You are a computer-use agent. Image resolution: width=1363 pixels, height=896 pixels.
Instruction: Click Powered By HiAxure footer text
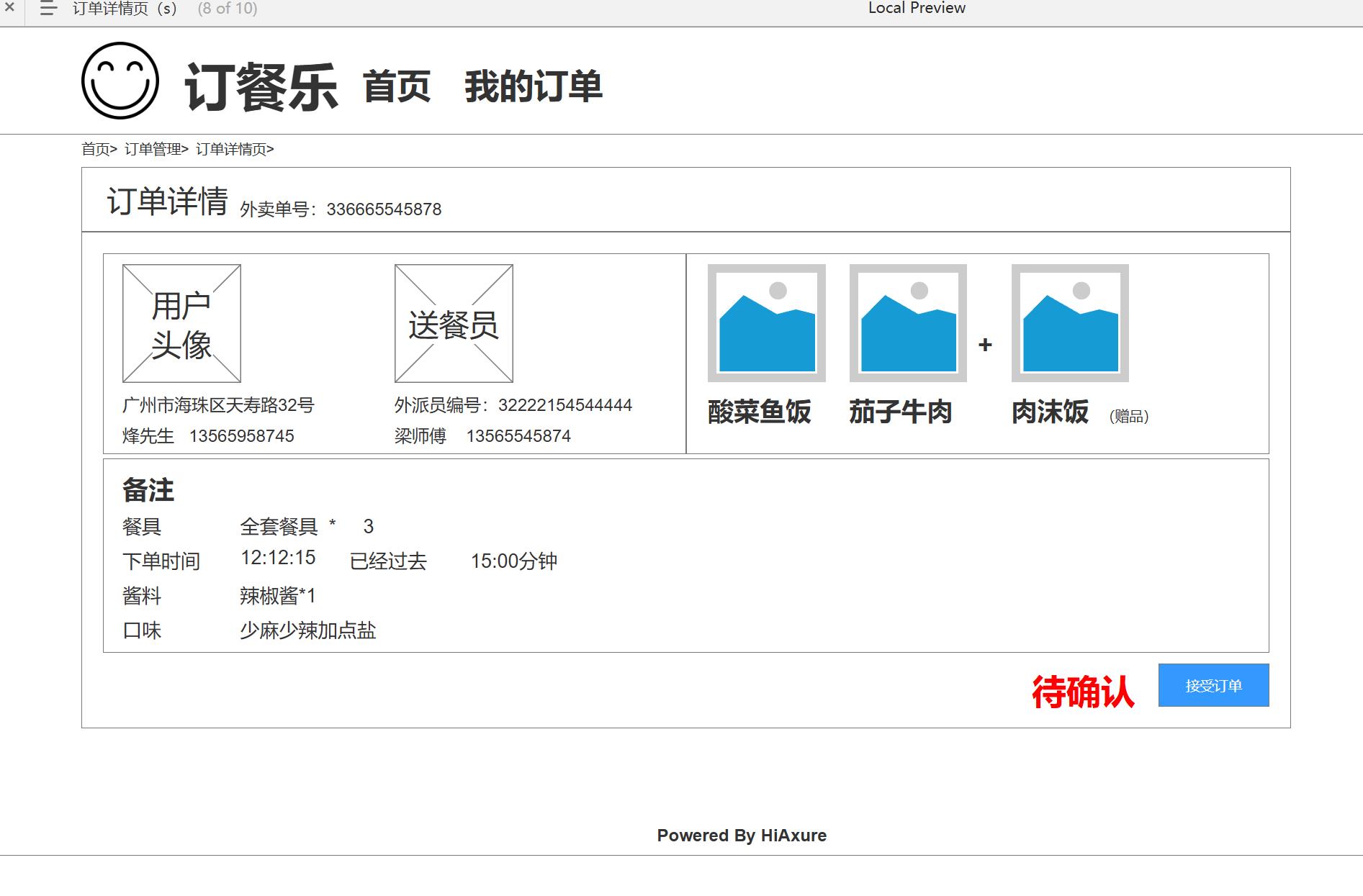pyautogui.click(x=742, y=836)
